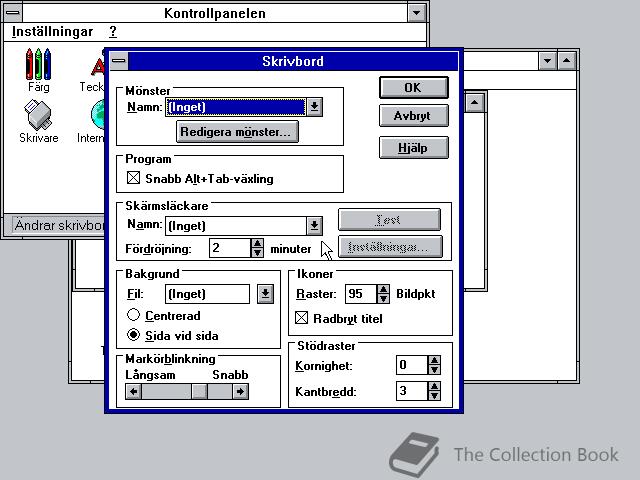Toggle the Radbryt titel checkbox
The height and width of the screenshot is (480, 640).
pos(301,318)
